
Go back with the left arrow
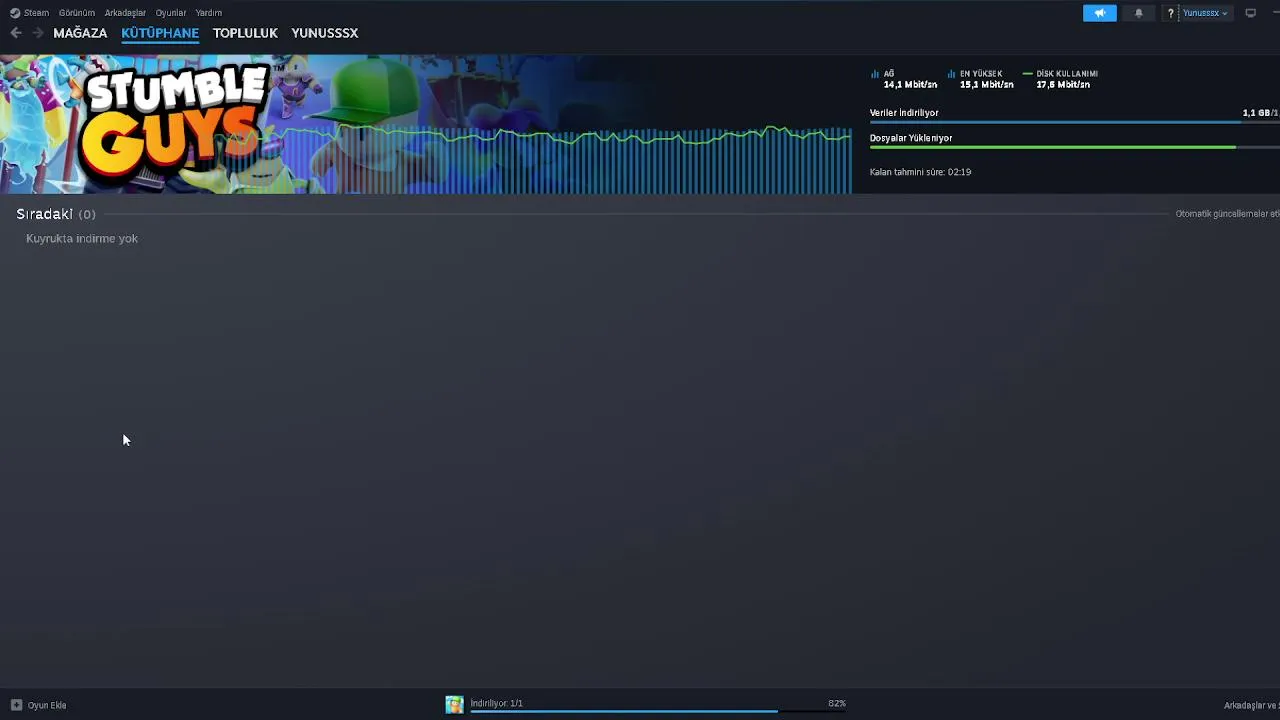click(x=16, y=33)
